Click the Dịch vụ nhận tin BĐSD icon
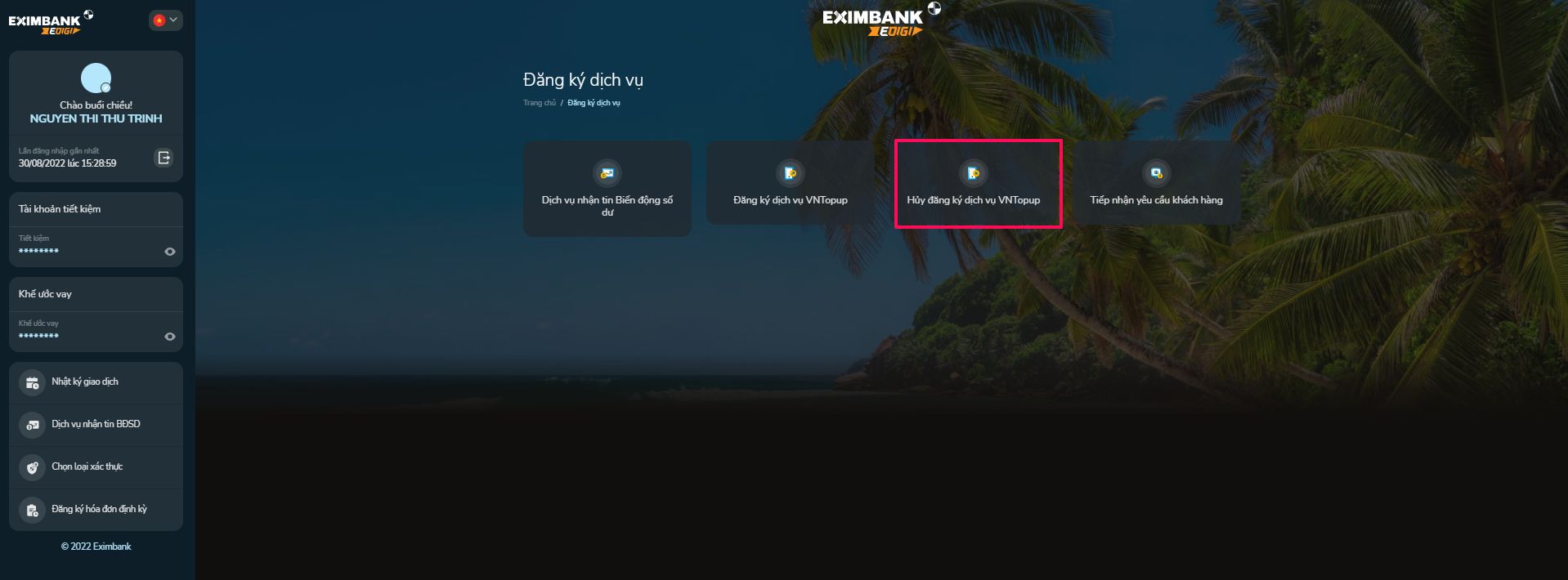1568x580 pixels. [32, 425]
